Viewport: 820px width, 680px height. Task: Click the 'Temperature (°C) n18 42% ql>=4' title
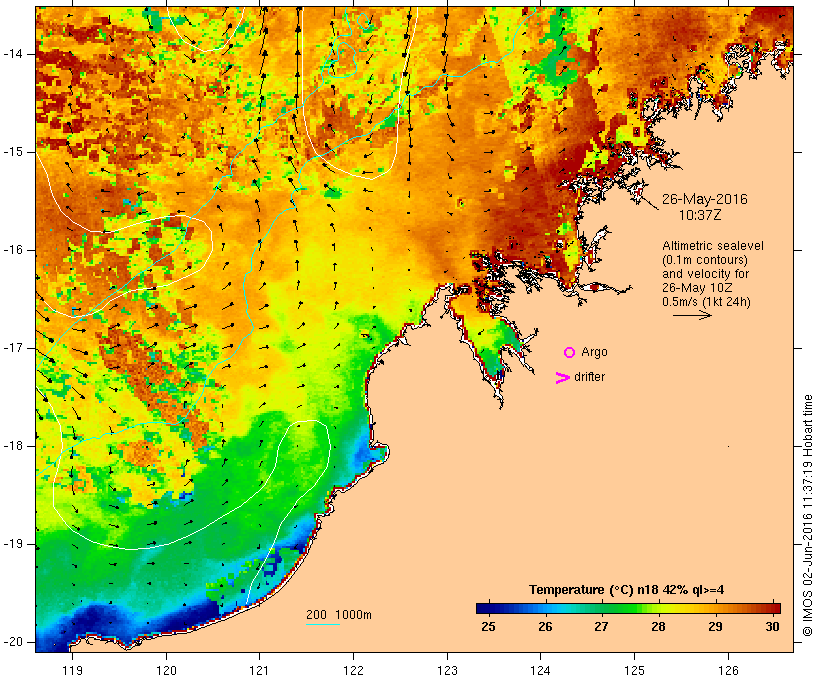point(627,590)
